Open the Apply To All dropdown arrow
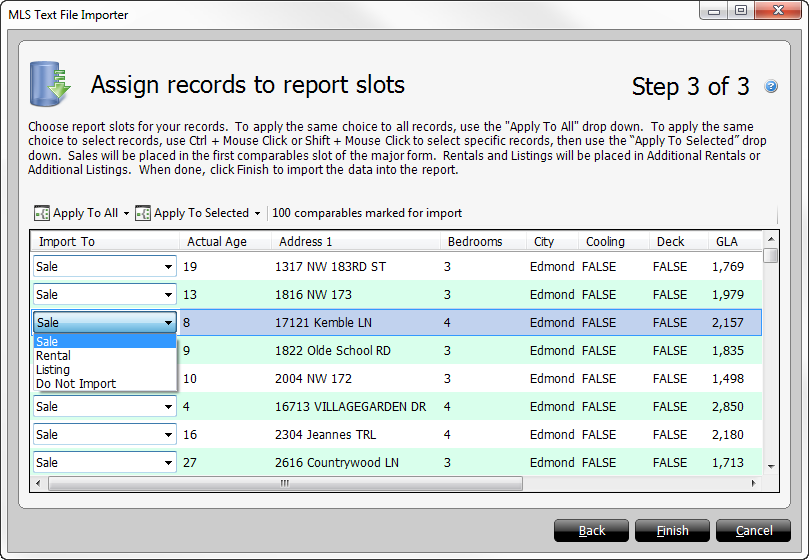The height and width of the screenshot is (560, 809). (126, 213)
